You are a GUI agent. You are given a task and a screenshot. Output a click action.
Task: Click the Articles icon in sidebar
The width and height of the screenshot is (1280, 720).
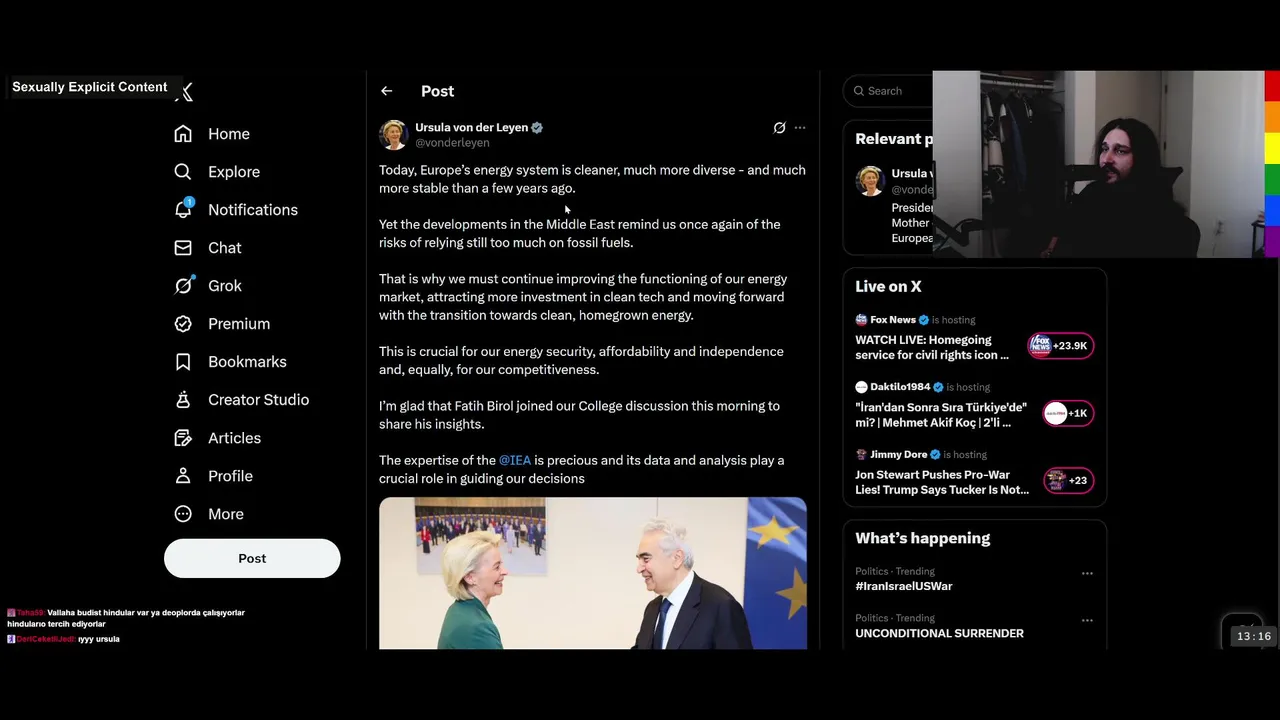pyautogui.click(x=183, y=438)
